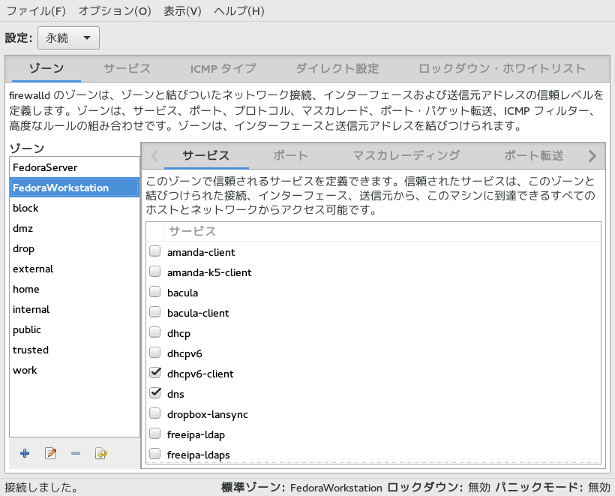The height and width of the screenshot is (496, 615).
Task: Click the load zone defaults icon
Action: [101, 454]
